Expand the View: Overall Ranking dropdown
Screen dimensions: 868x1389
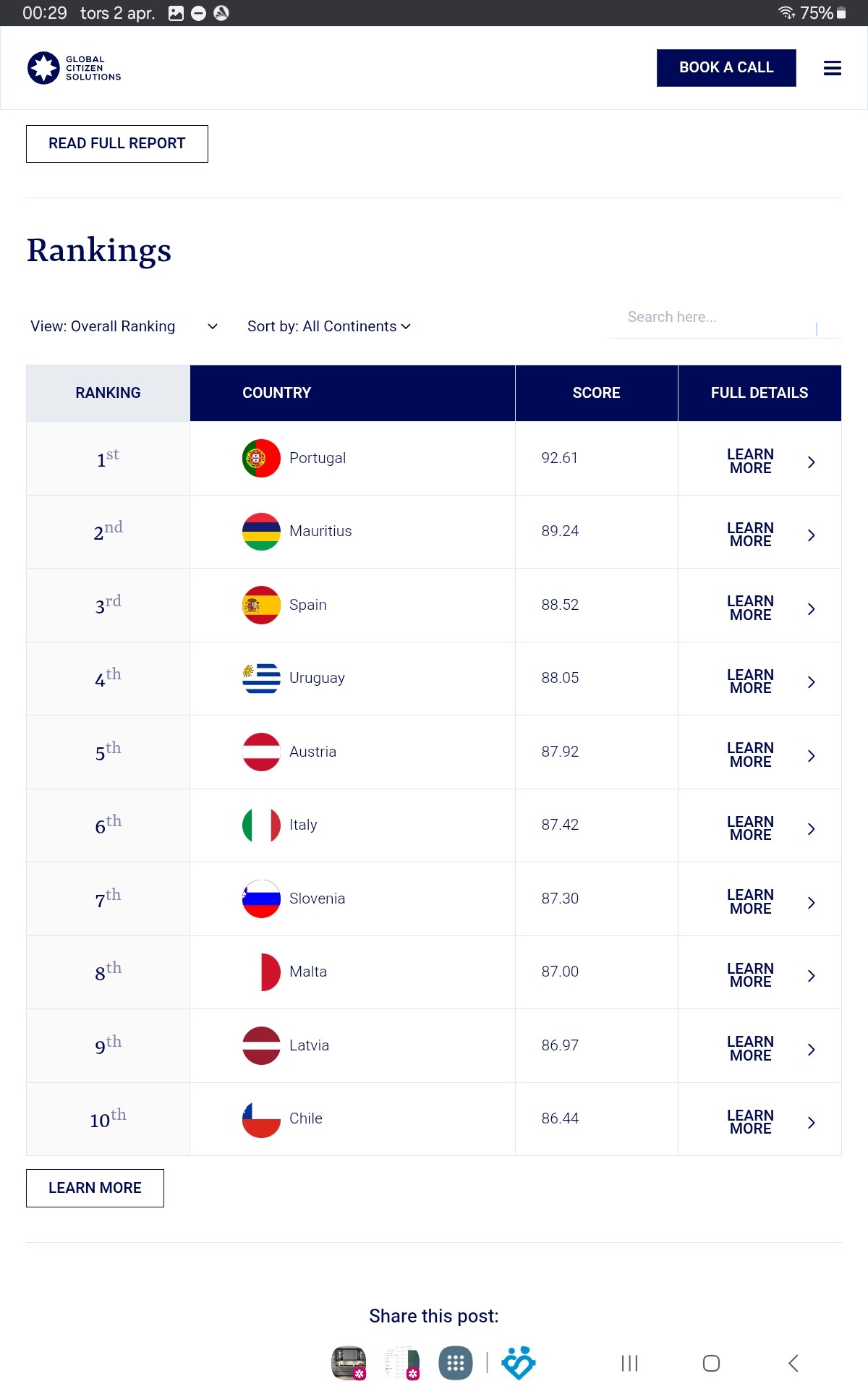[x=124, y=326]
